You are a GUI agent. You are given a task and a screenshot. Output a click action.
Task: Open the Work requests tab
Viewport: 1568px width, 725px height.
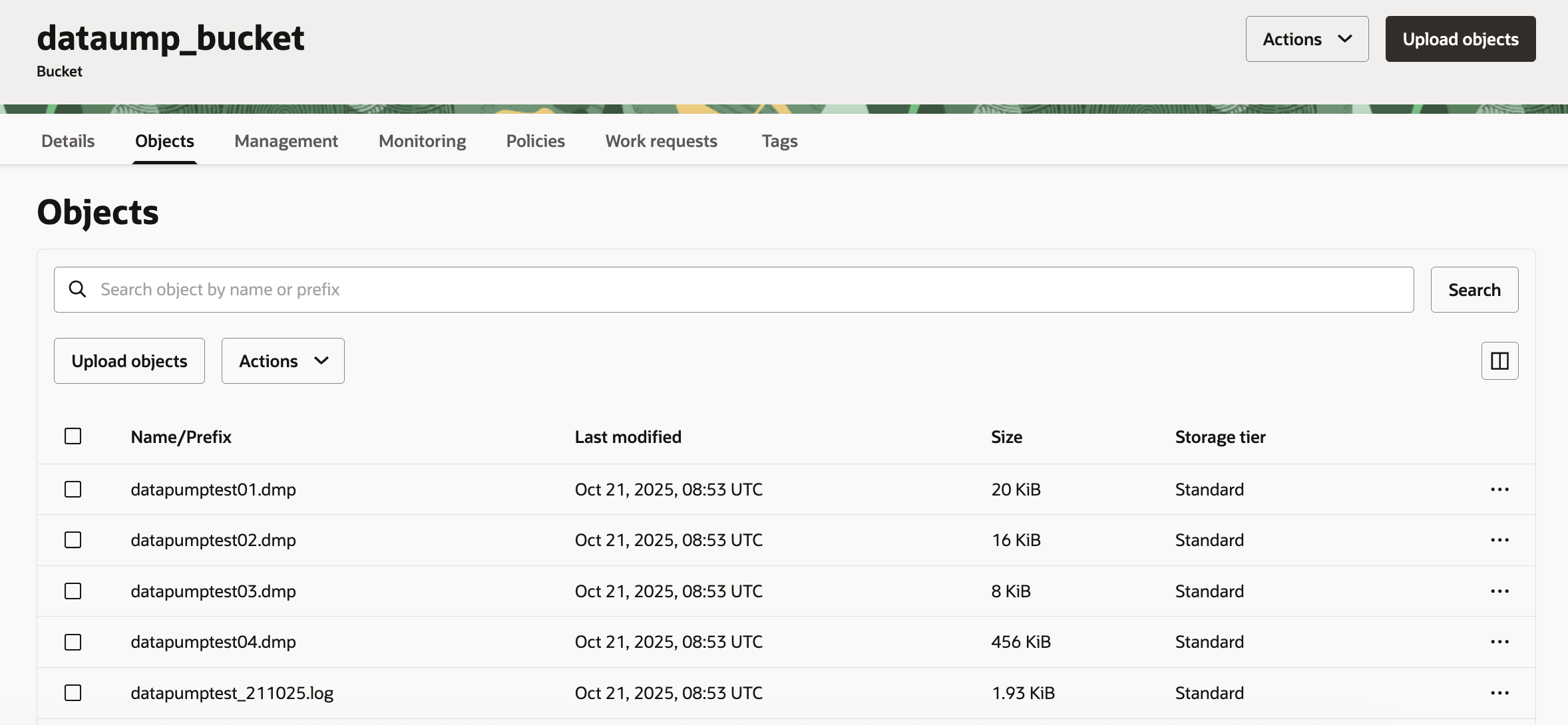point(661,141)
